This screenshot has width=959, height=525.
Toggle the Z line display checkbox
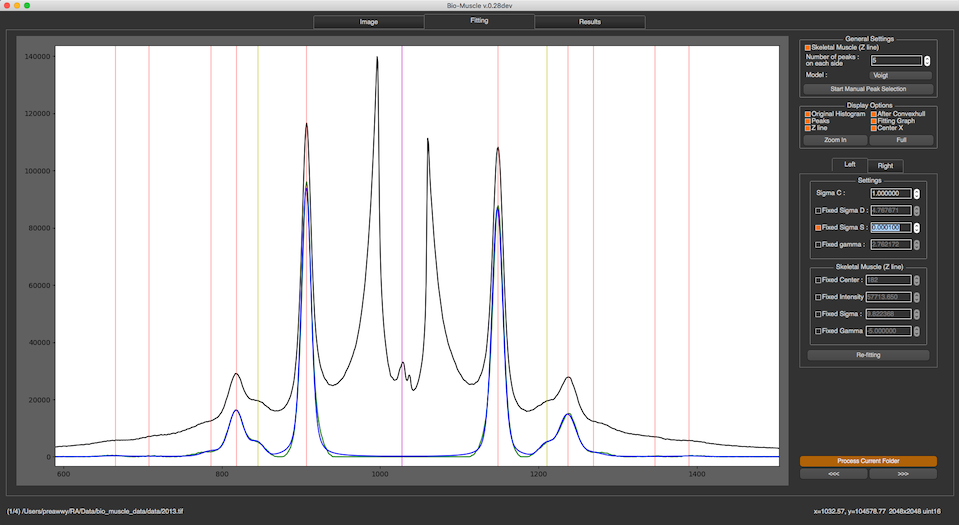click(807, 128)
